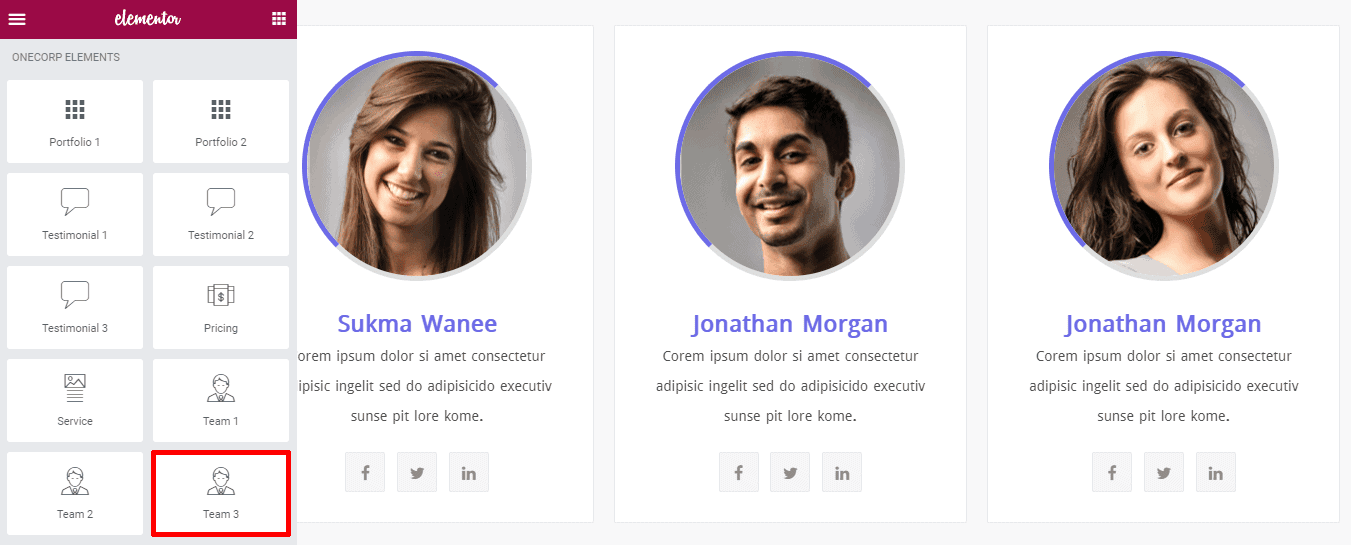Viewport: 1351px width, 545px height.
Task: Click middle card's Jonathan Morgan heading
Action: (x=790, y=324)
